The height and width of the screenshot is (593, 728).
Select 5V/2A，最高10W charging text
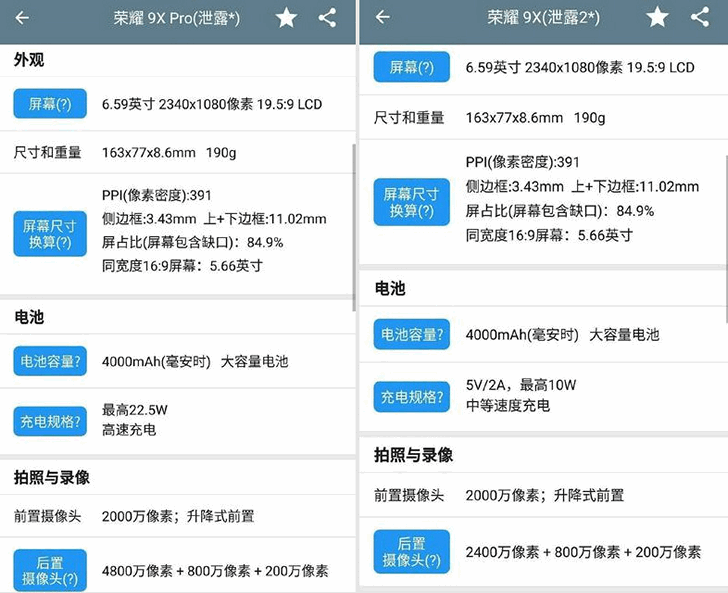(x=521, y=385)
